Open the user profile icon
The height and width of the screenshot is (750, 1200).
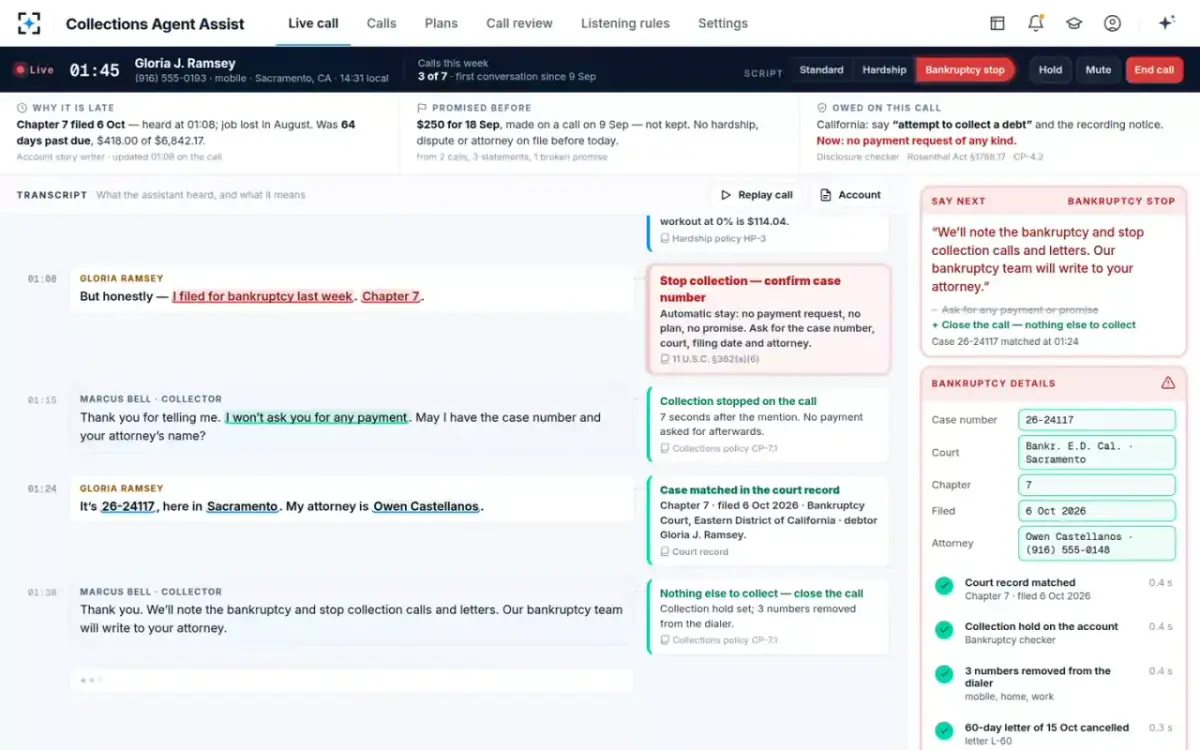click(1112, 23)
